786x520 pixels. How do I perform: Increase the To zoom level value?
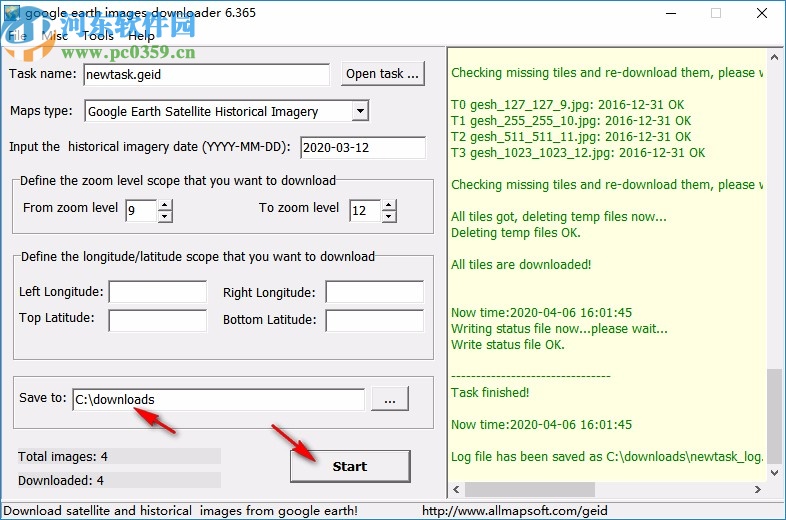(389, 205)
